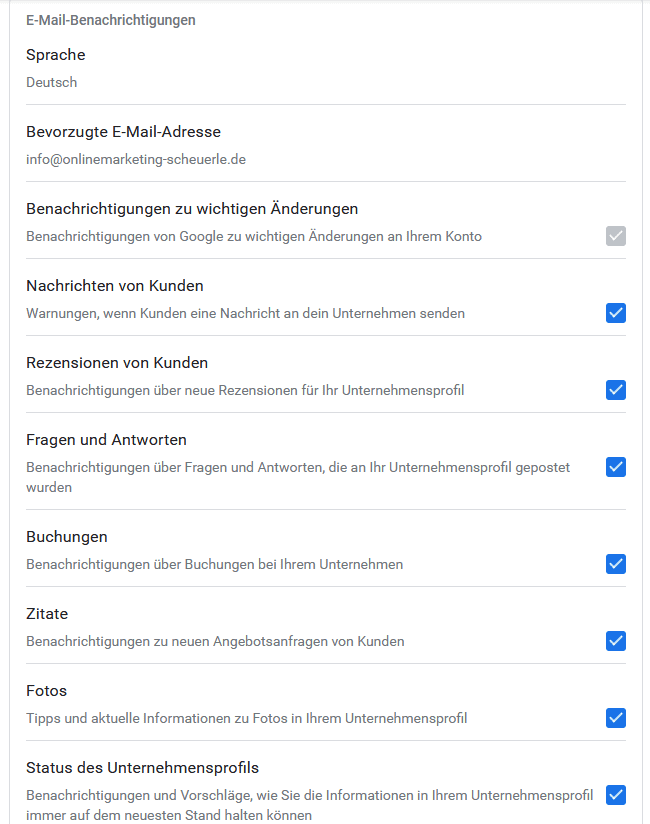Screen dimensions: 650x824
Task: Turn off the Buchungen notifications checkbox
Action: point(616,564)
